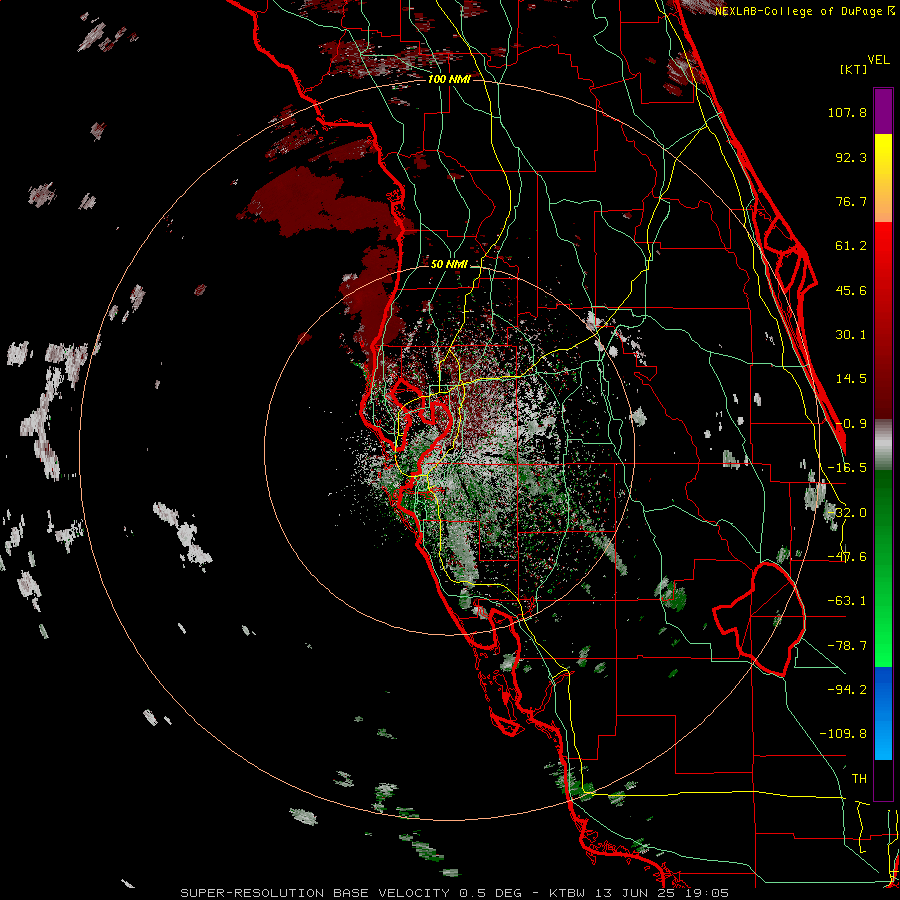Click the VEL legend title

878,60
